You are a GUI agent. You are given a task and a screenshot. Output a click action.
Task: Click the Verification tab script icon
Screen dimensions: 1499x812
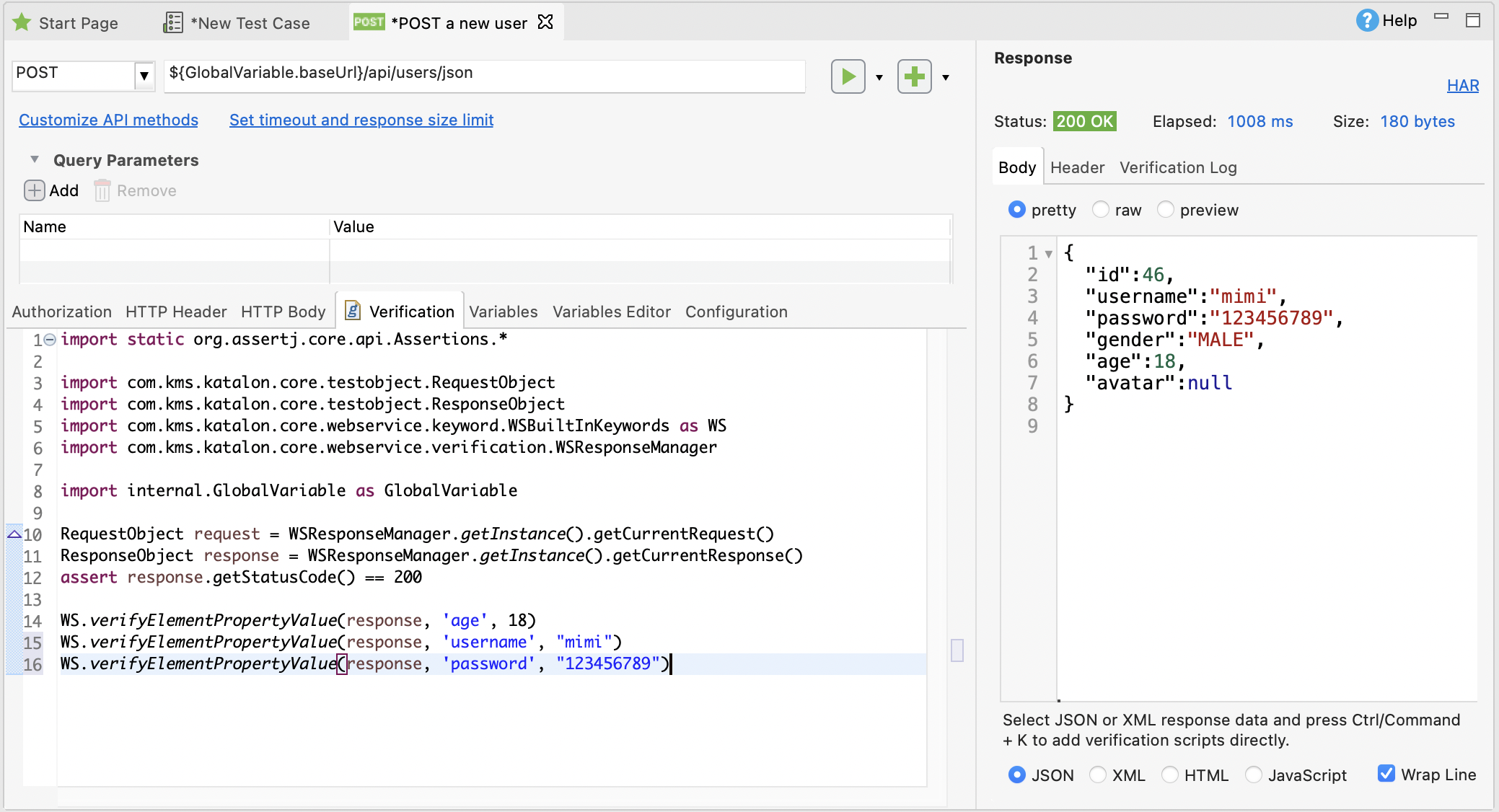[353, 311]
